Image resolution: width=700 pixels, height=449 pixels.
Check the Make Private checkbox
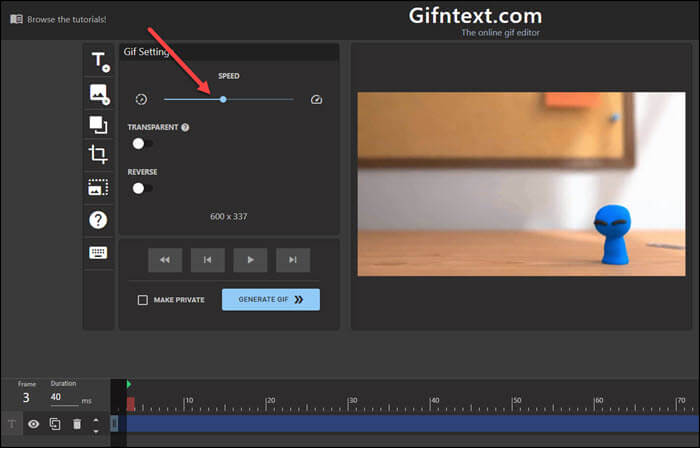(142, 300)
